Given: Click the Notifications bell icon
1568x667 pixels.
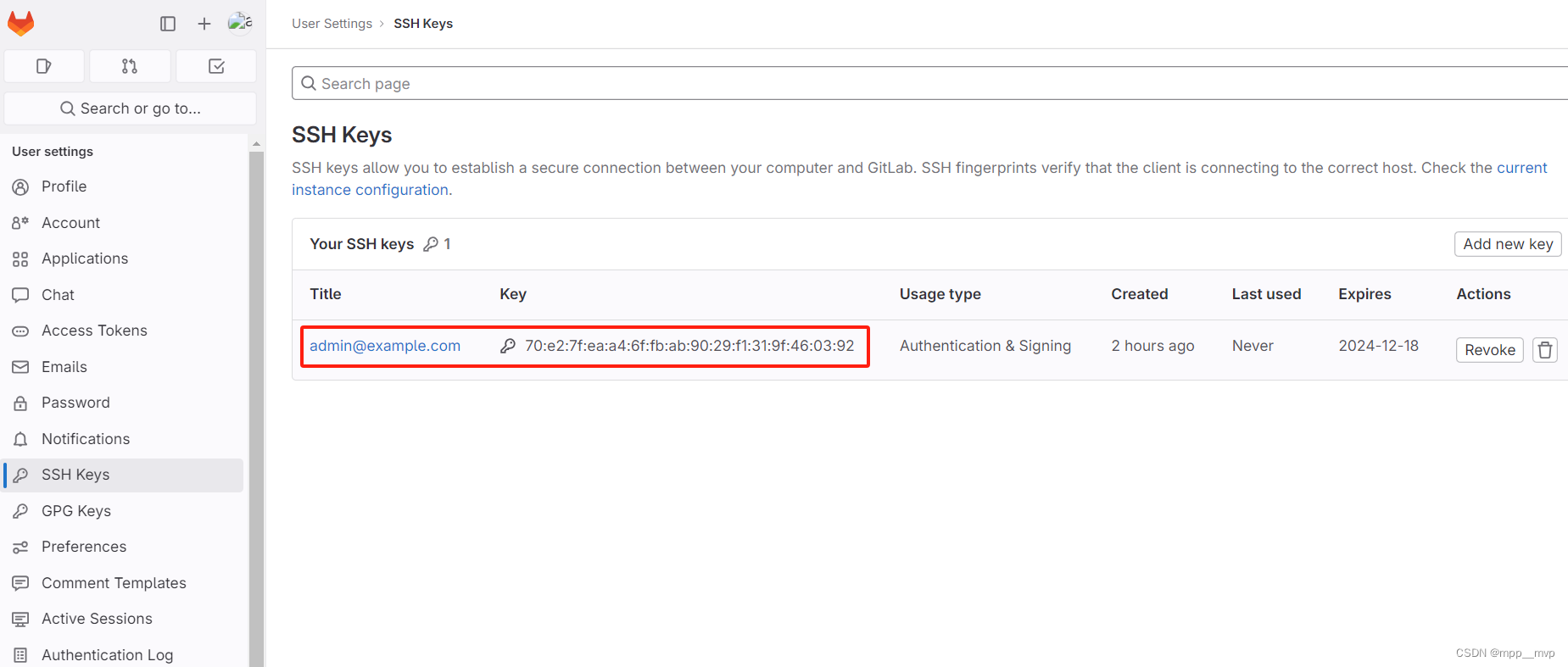Looking at the screenshot, I should click(x=20, y=439).
